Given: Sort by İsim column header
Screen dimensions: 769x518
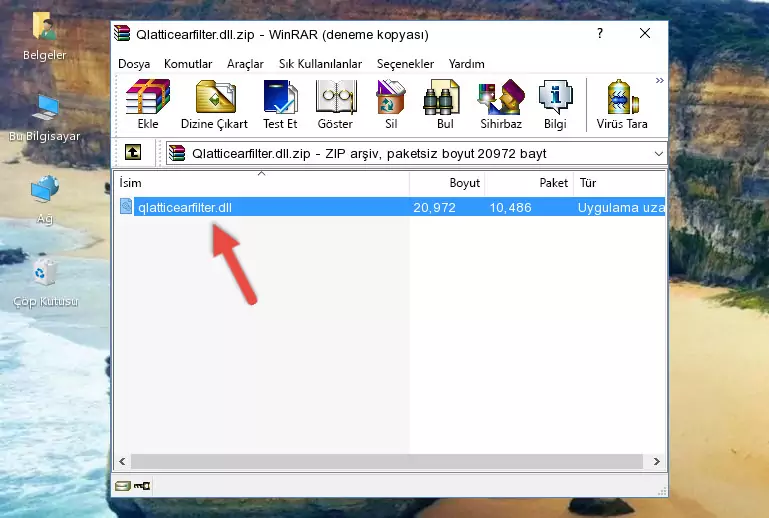Looking at the screenshot, I should (x=262, y=183).
